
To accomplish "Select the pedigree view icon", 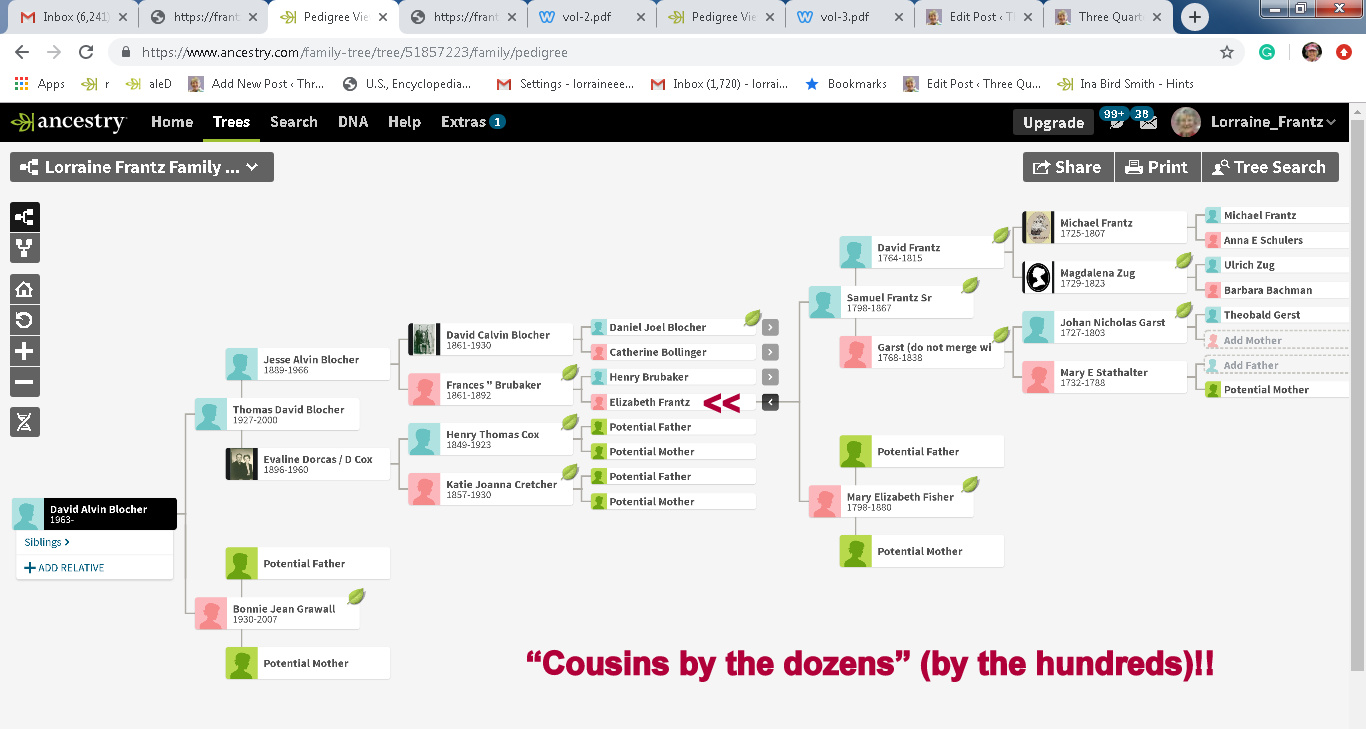I will pos(25,218).
